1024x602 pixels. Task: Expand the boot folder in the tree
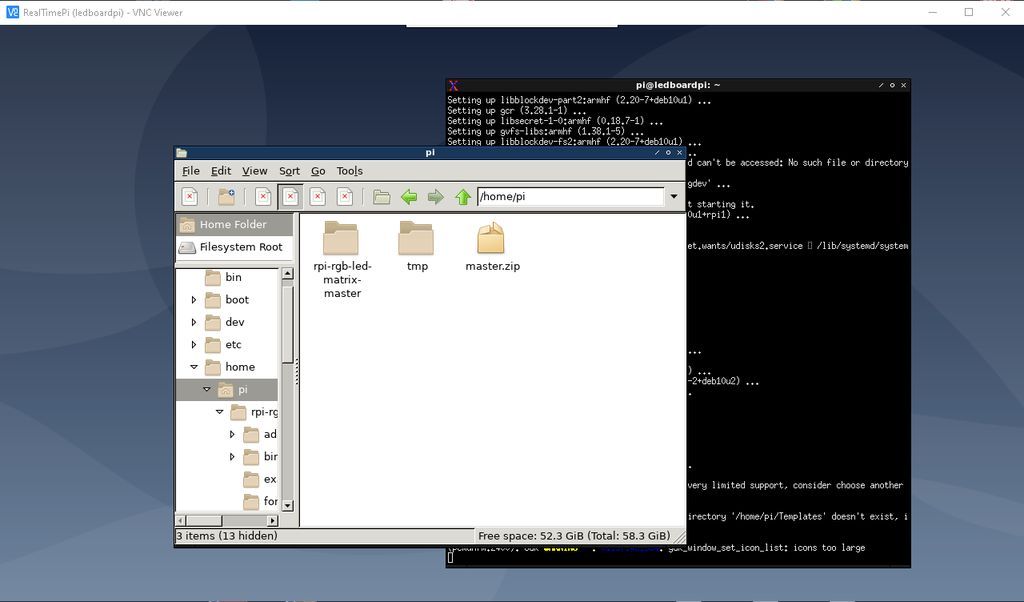[194, 300]
